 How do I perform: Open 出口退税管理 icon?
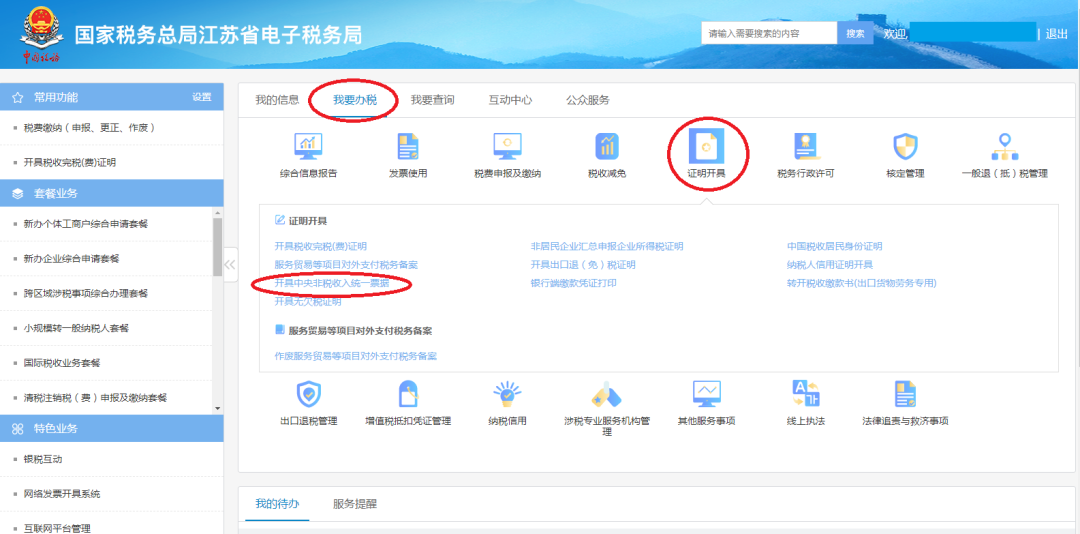click(x=309, y=394)
